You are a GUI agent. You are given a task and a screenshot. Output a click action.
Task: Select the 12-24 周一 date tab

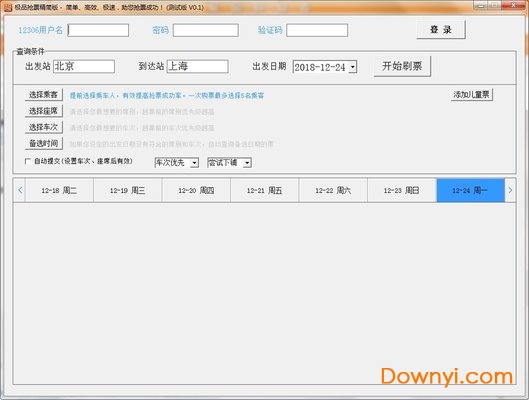(470, 191)
